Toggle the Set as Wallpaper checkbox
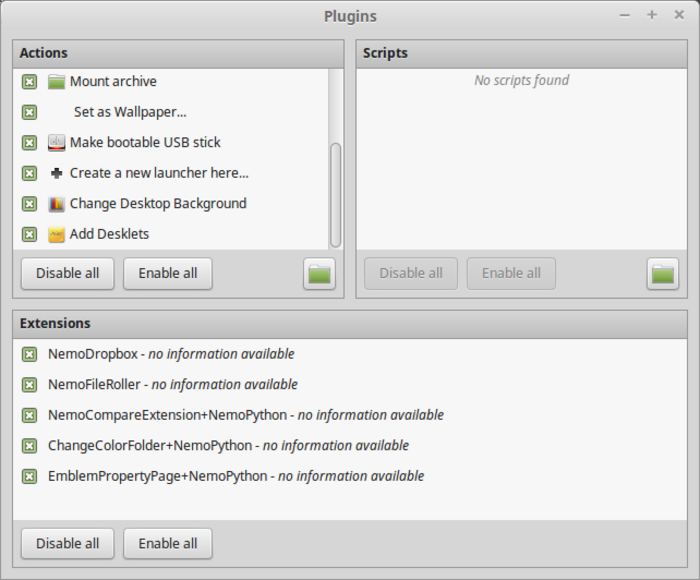 (x=29, y=112)
